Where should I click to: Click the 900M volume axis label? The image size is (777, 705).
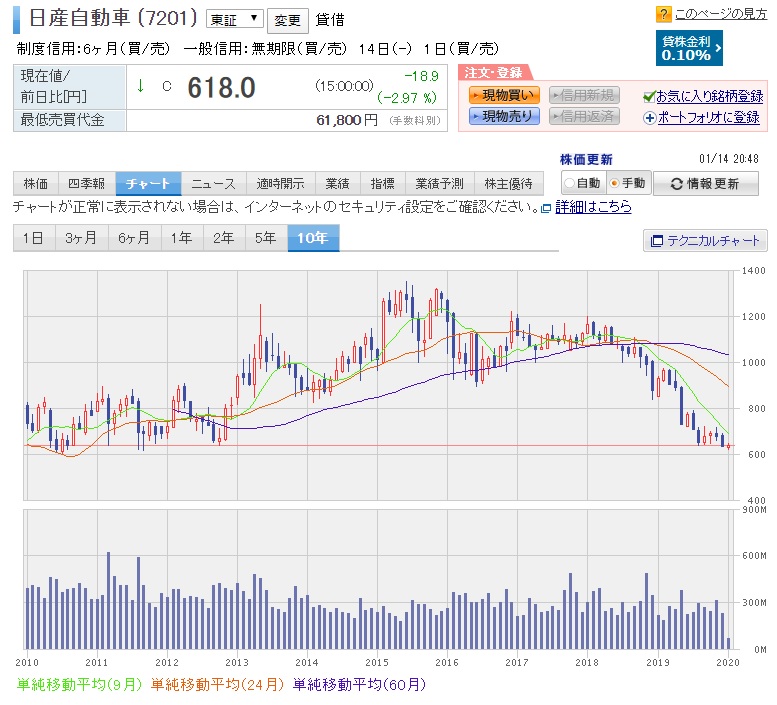coord(754,510)
